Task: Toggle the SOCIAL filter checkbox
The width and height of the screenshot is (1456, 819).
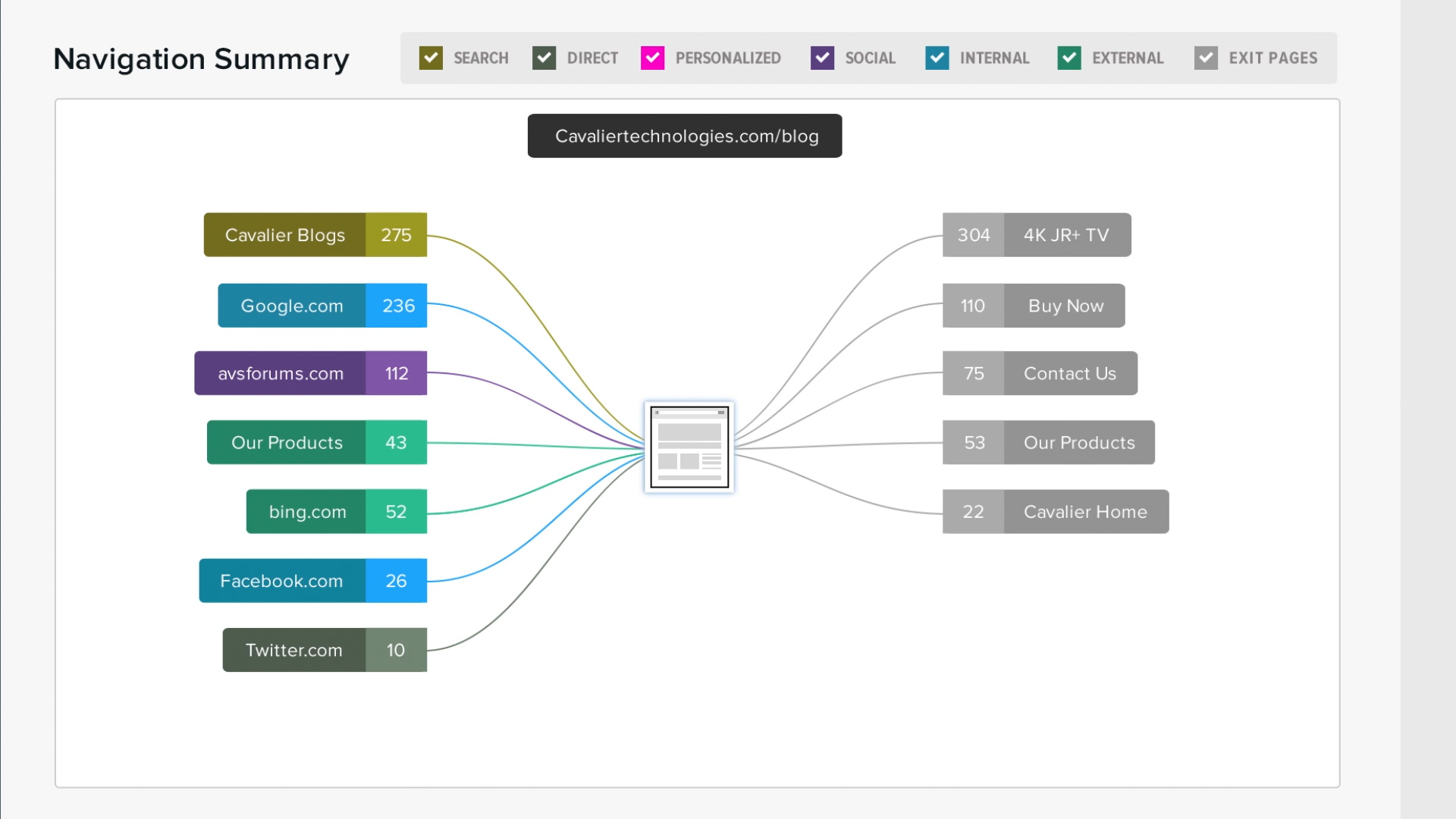Action: pyautogui.click(x=822, y=58)
